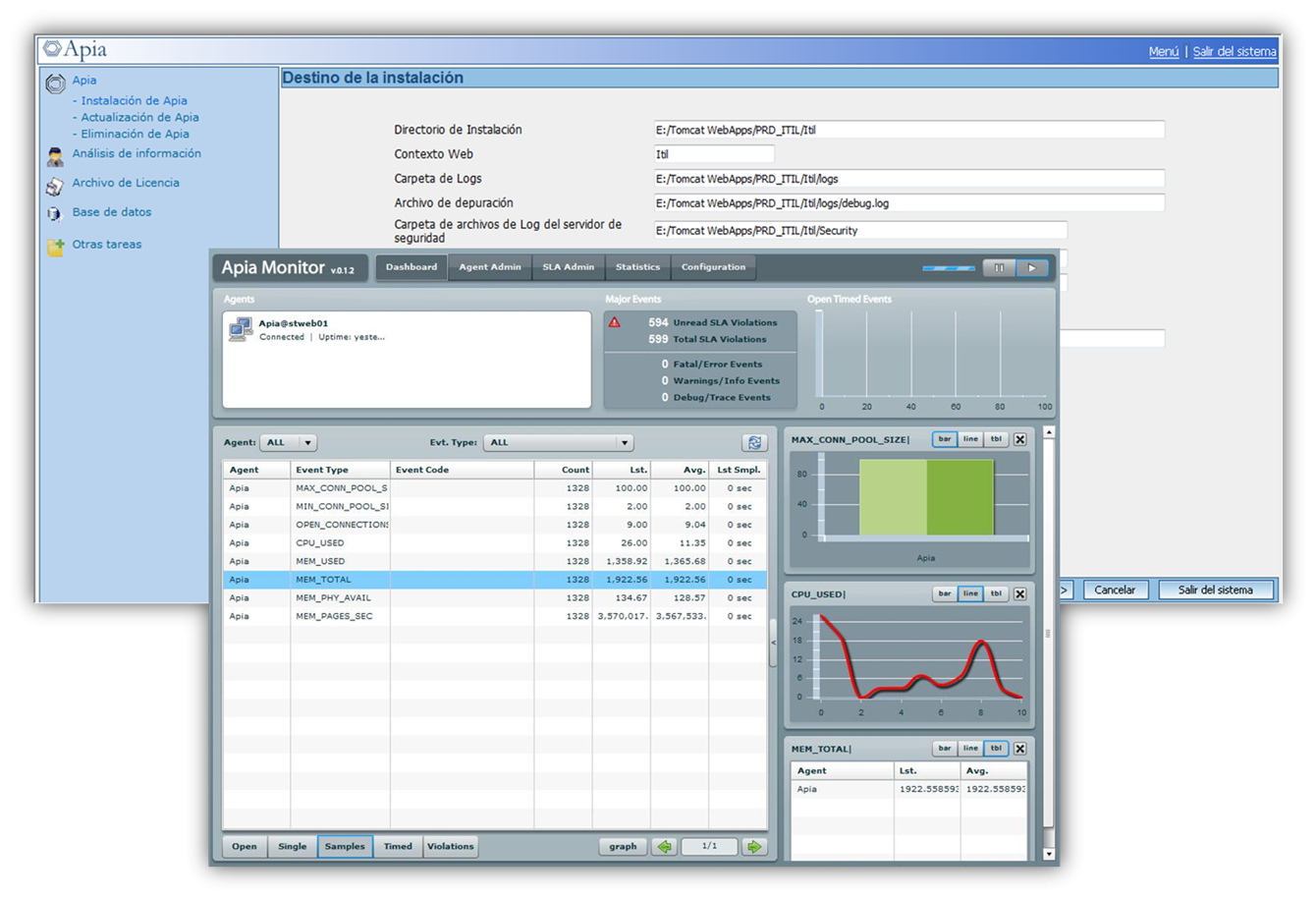Click the Contexto Web input field
Image resolution: width=1316 pixels, height=900 pixels.
[x=714, y=154]
